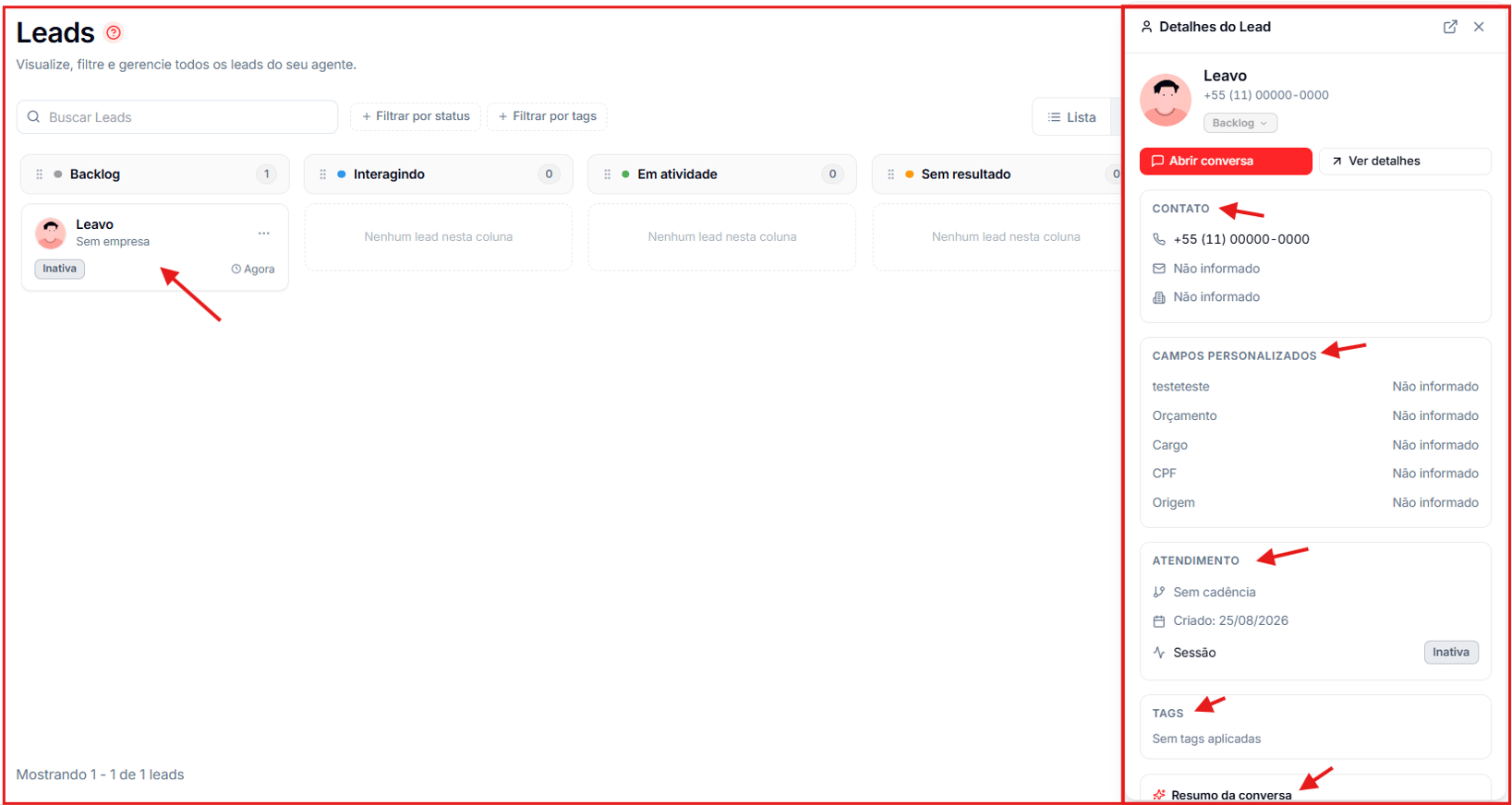Click the three-dot menu on Leavo card
Image resolution: width=1512 pixels, height=805 pixels.
tap(264, 234)
